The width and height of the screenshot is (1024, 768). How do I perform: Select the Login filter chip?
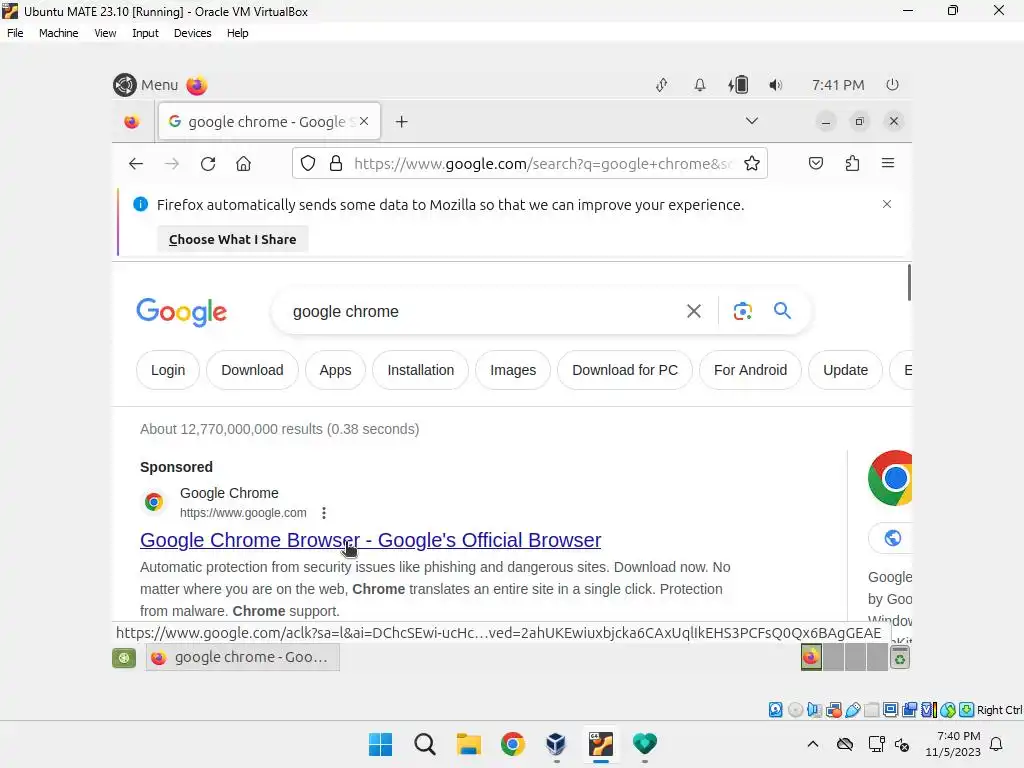[x=168, y=370]
